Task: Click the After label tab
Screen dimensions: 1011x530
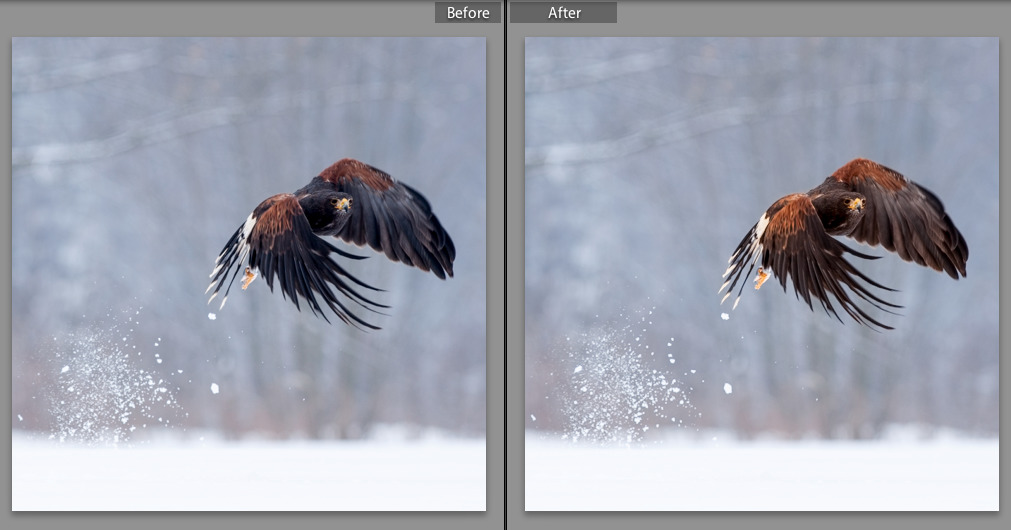Action: (564, 13)
